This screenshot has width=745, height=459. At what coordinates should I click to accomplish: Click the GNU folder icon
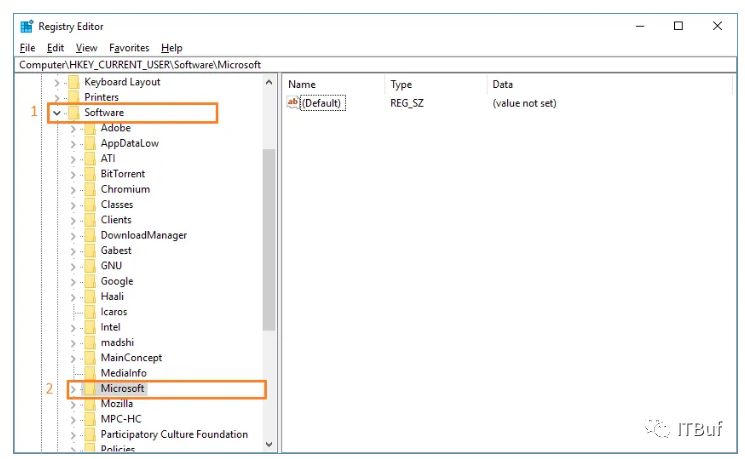tap(90, 266)
